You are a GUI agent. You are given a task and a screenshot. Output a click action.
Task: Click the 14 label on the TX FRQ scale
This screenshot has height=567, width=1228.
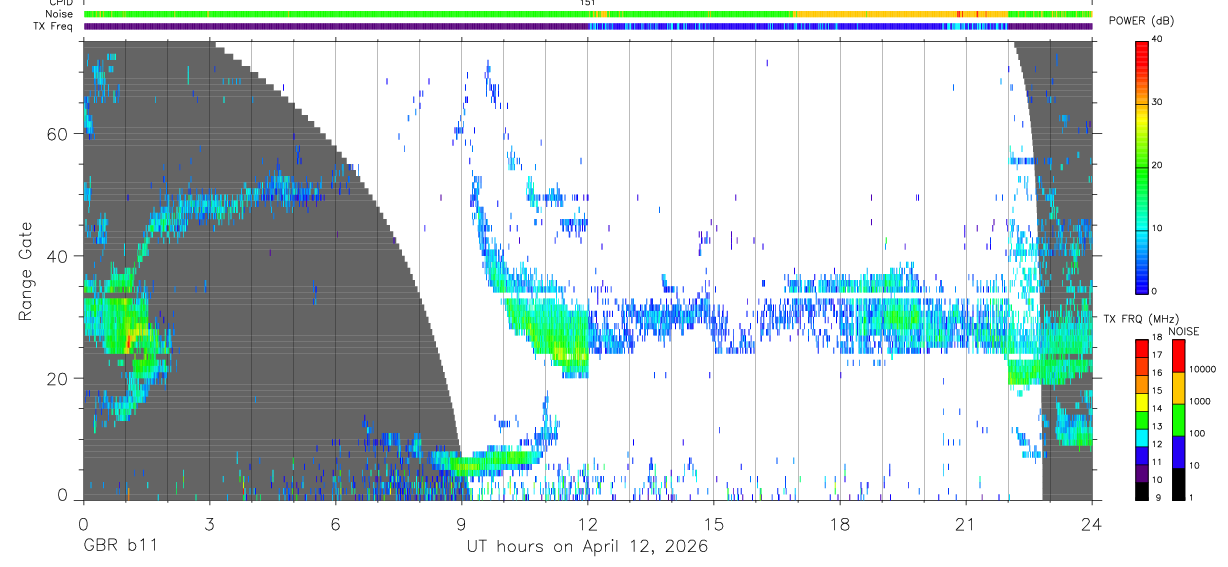(1158, 409)
